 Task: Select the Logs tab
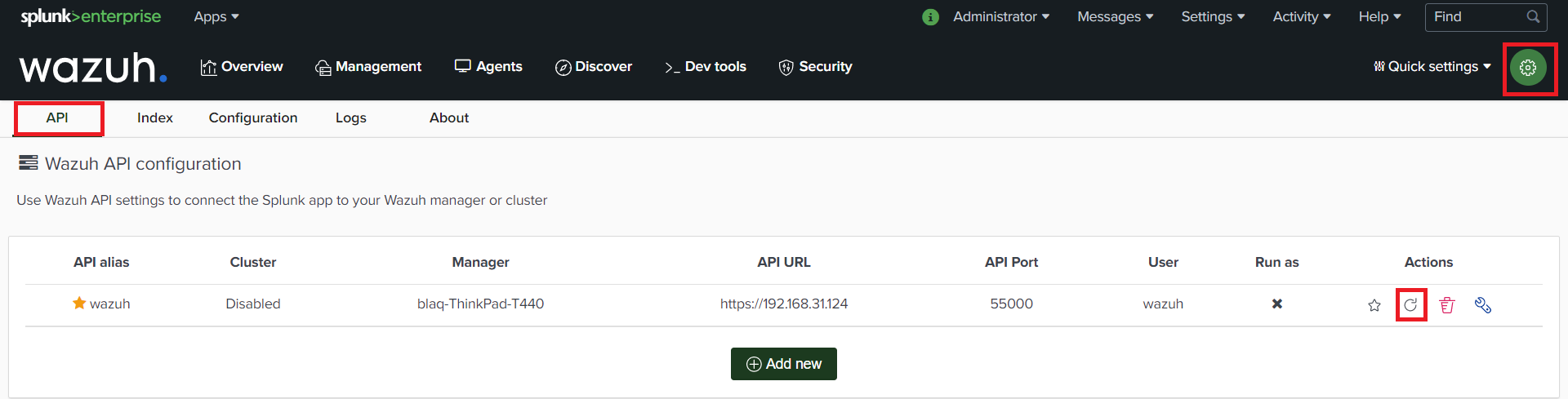pyautogui.click(x=351, y=118)
